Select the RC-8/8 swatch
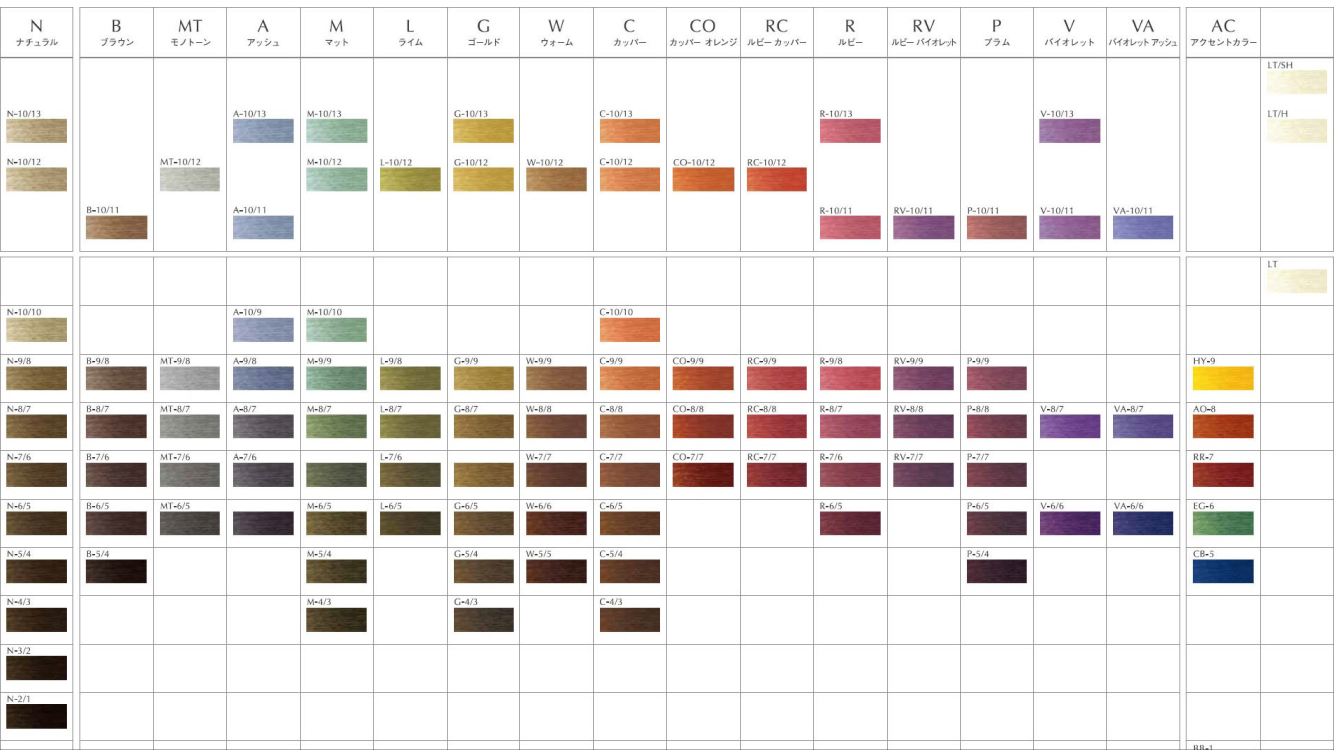This screenshot has height=750, width=1334. click(x=776, y=426)
